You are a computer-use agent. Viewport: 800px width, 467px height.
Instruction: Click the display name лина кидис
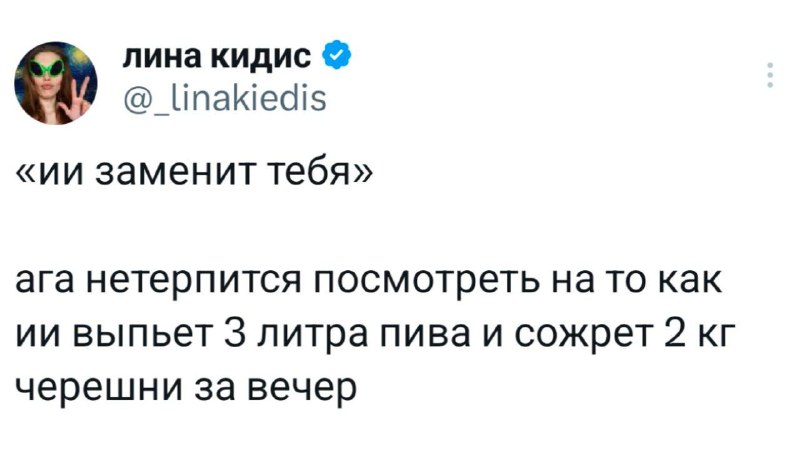(217, 56)
